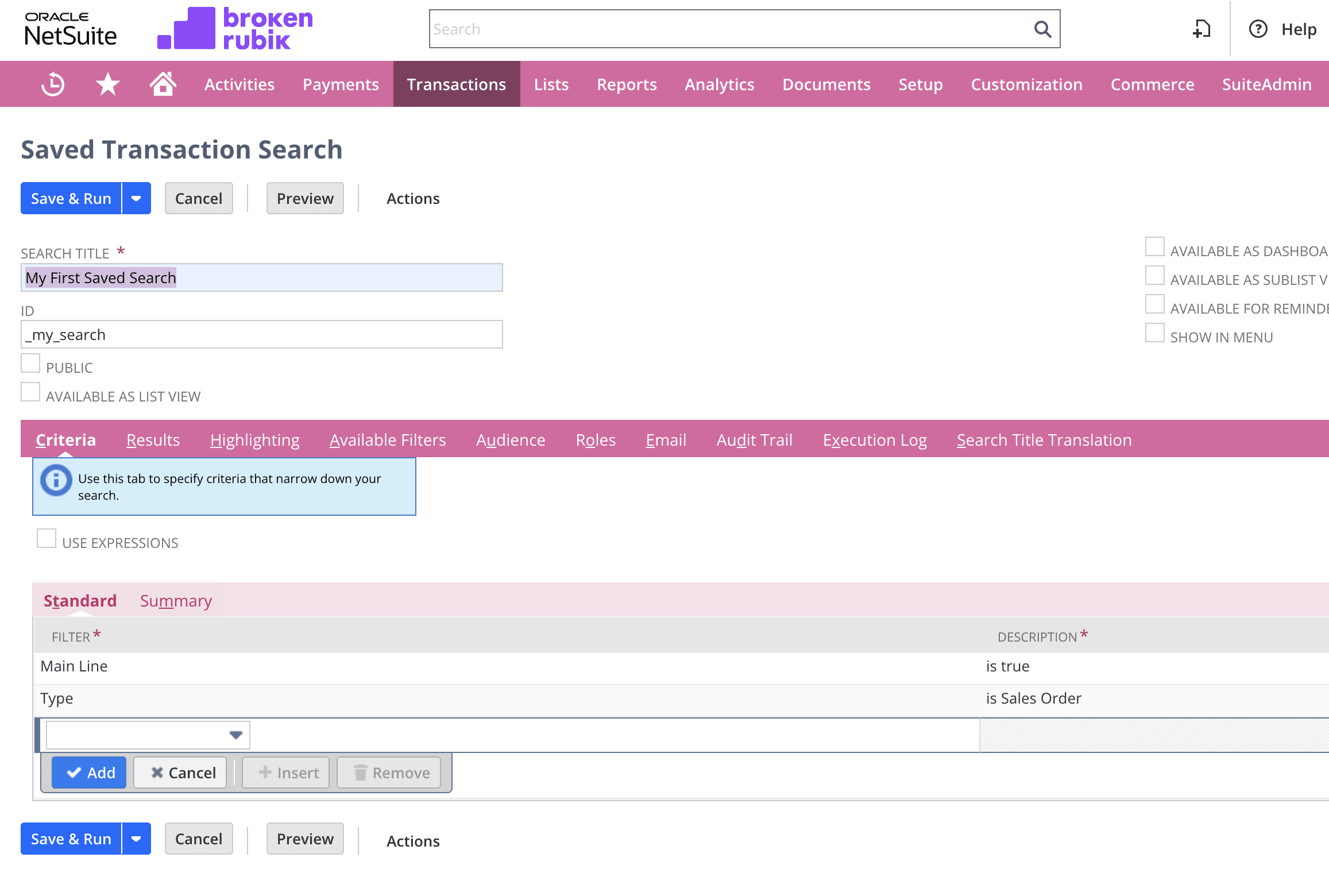Click the shortcuts star icon
The height and width of the screenshot is (896, 1329).
[107, 84]
